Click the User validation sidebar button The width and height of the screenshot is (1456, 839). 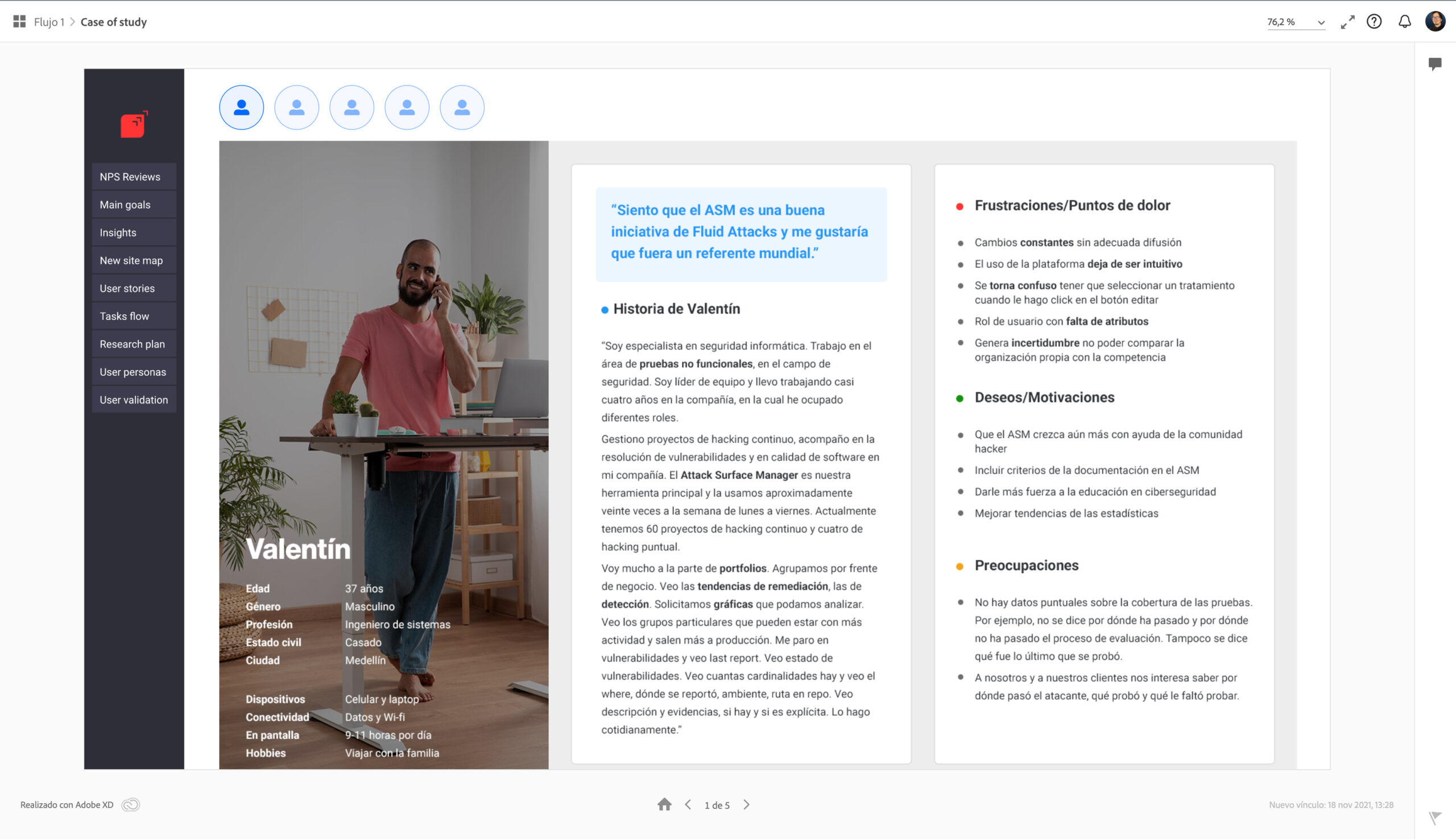pos(134,400)
